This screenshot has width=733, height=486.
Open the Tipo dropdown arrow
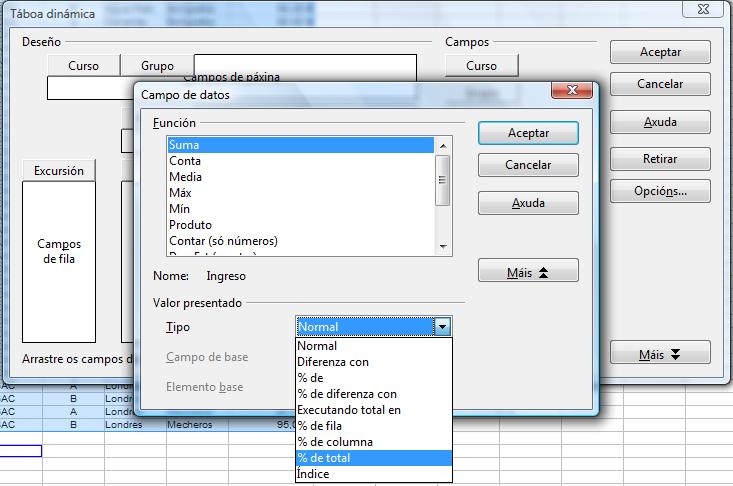point(443,327)
